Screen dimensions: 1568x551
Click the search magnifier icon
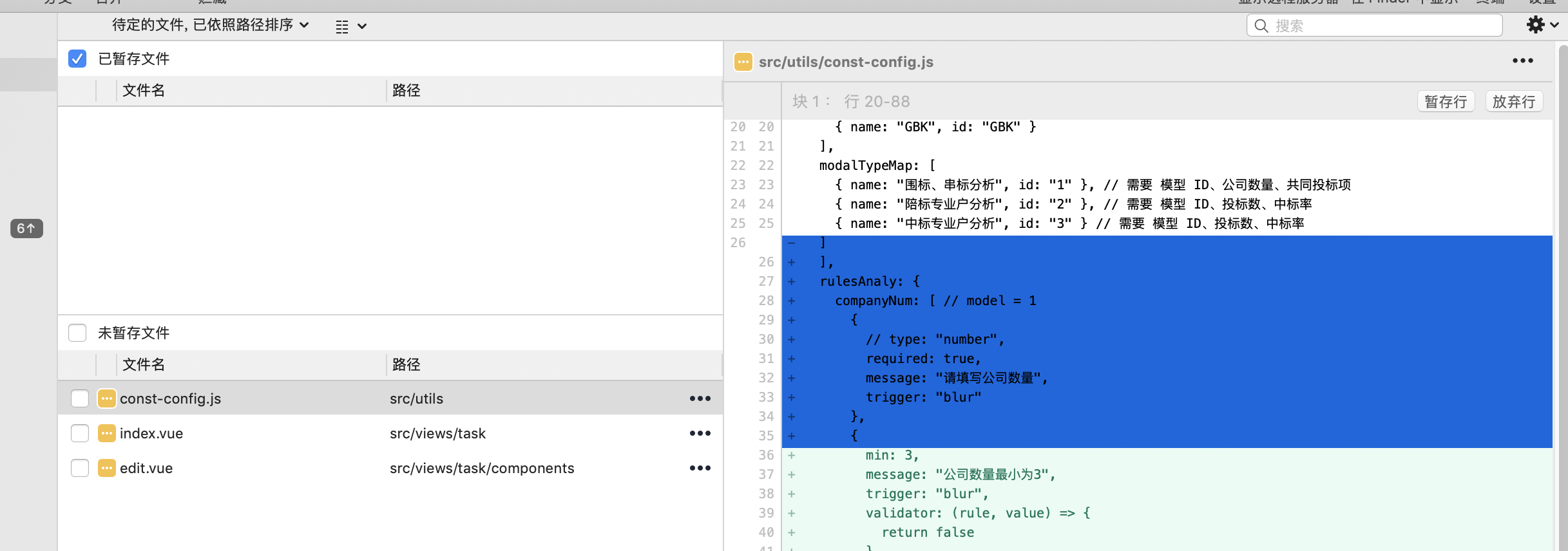pyautogui.click(x=1261, y=26)
